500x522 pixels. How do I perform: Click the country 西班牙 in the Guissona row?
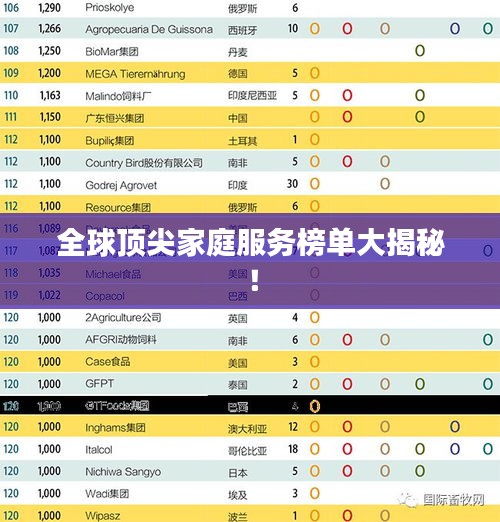pyautogui.click(x=242, y=30)
